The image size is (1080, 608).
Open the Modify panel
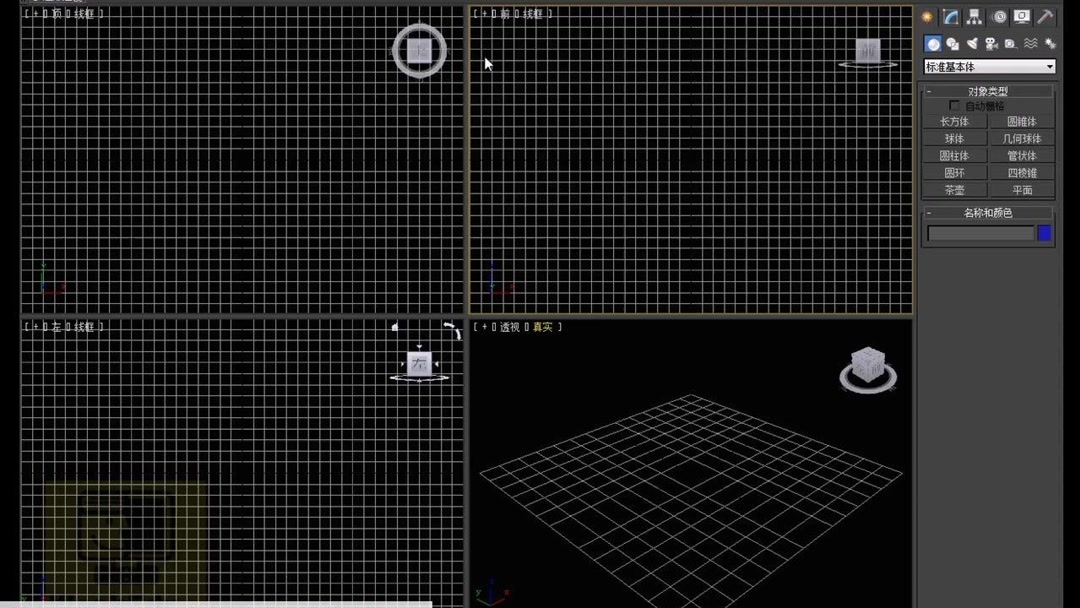[950, 16]
